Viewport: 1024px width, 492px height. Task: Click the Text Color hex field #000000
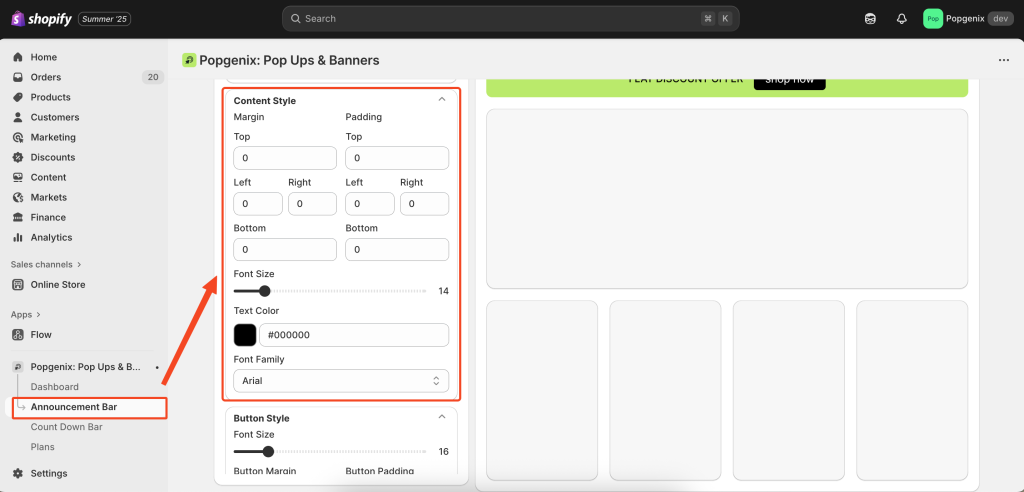click(354, 335)
